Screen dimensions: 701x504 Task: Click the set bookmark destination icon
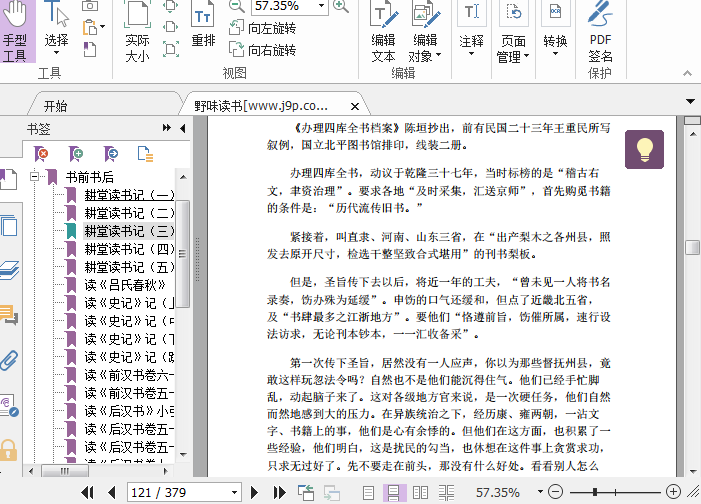[x=111, y=154]
